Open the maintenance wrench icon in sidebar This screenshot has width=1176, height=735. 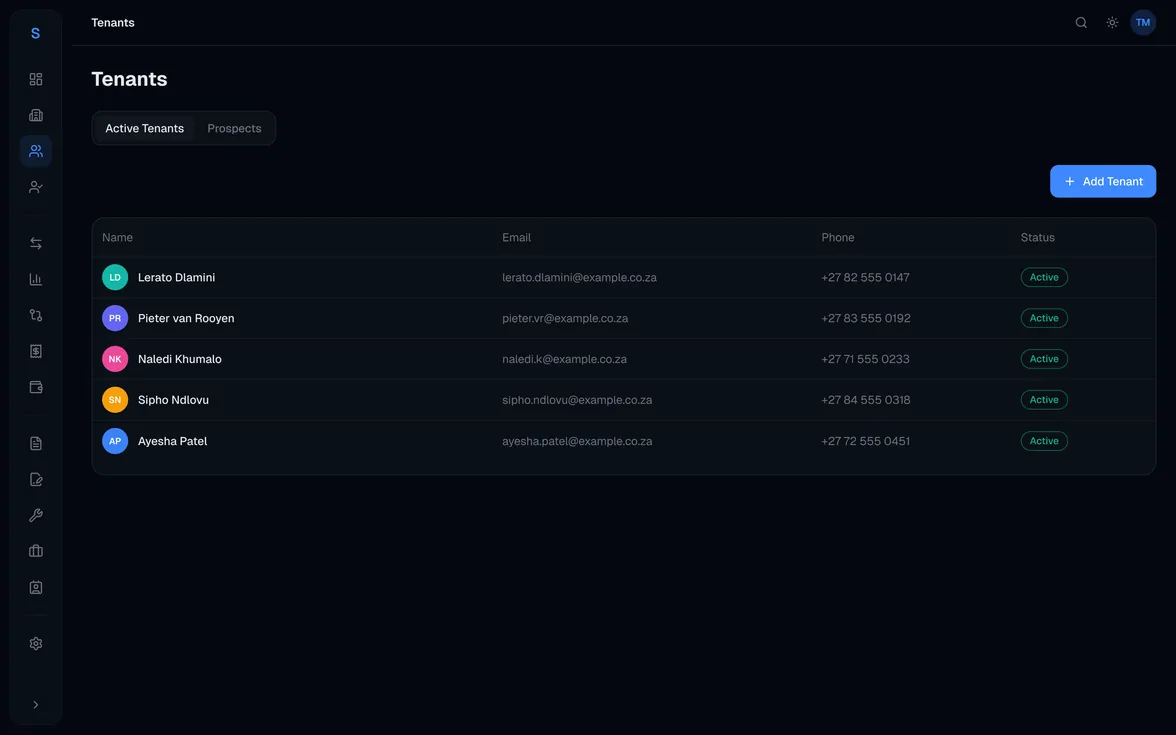(35, 515)
